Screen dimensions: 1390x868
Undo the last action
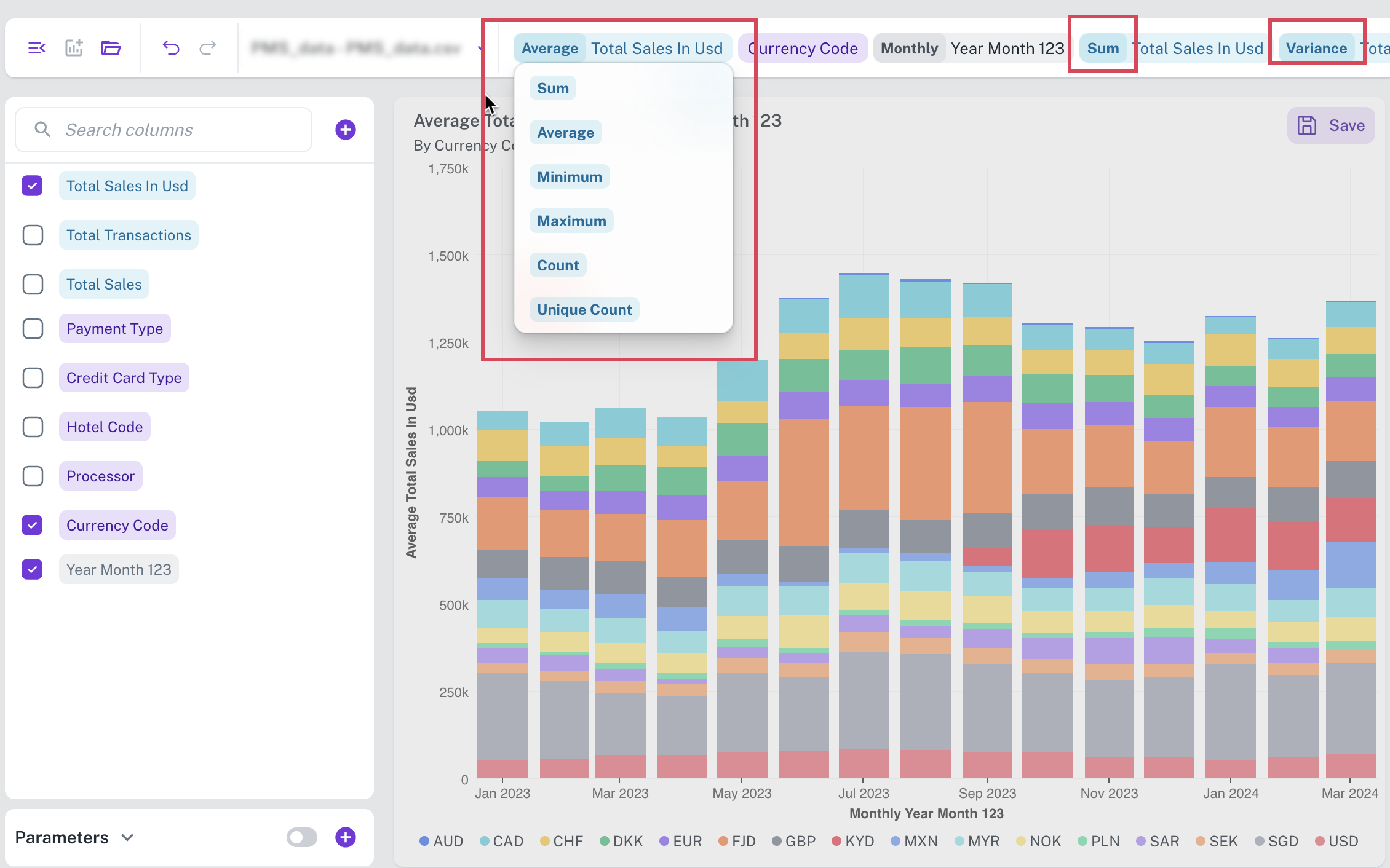coord(171,48)
